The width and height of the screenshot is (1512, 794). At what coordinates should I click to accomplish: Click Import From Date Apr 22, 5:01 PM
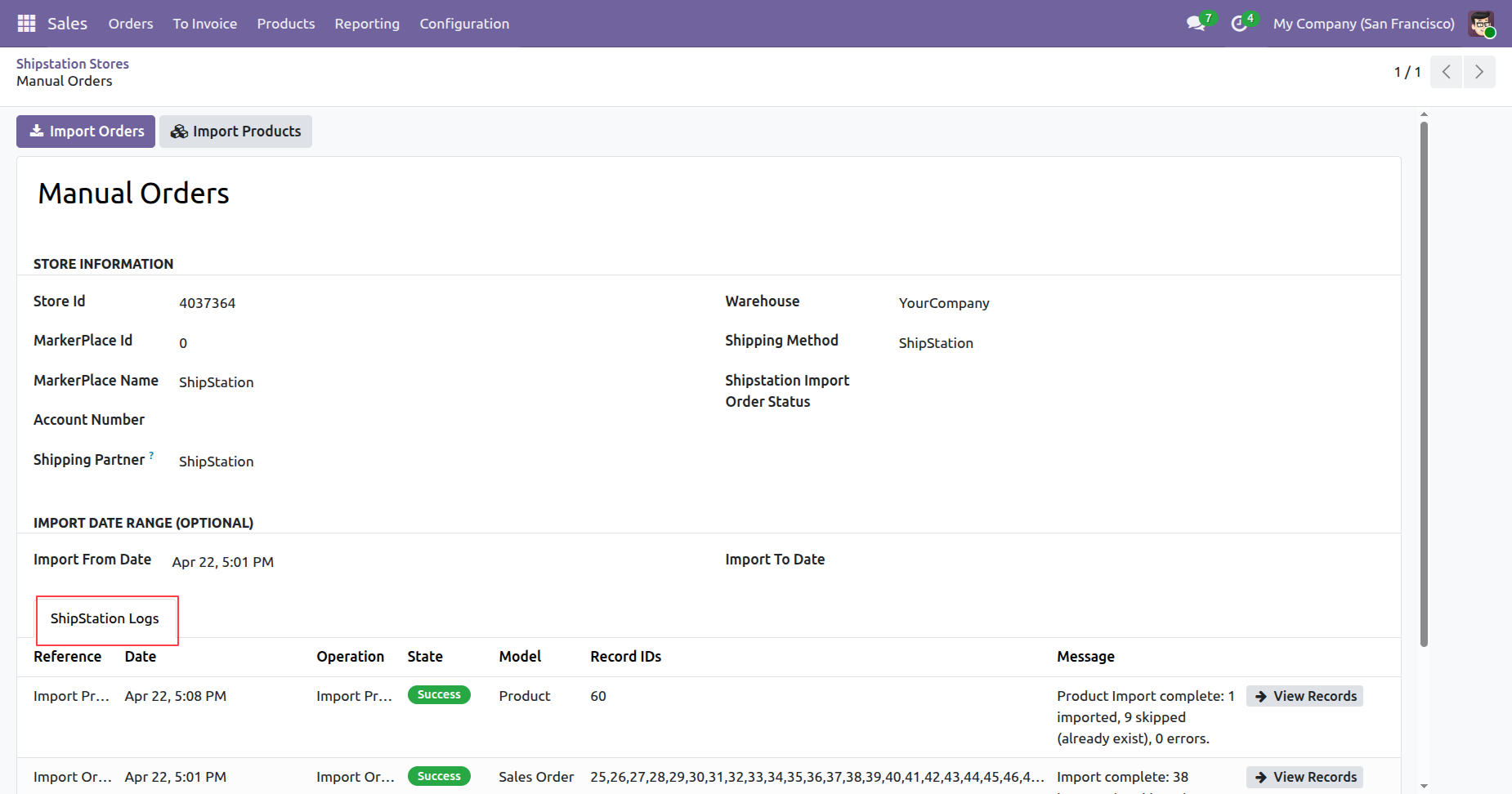[223, 562]
